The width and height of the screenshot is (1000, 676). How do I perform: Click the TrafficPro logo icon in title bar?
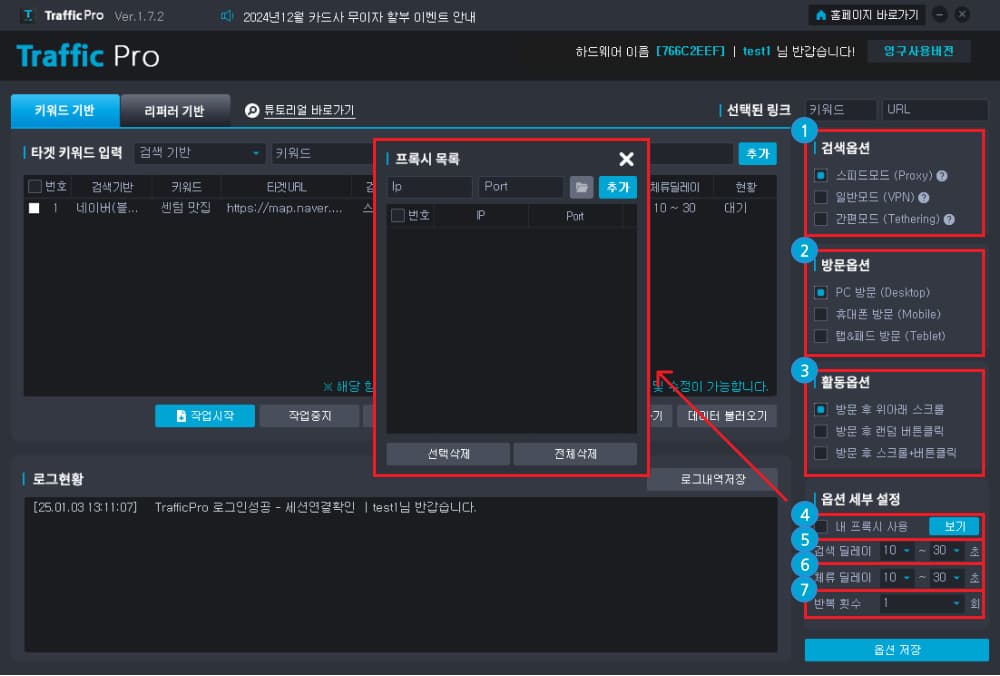click(27, 16)
